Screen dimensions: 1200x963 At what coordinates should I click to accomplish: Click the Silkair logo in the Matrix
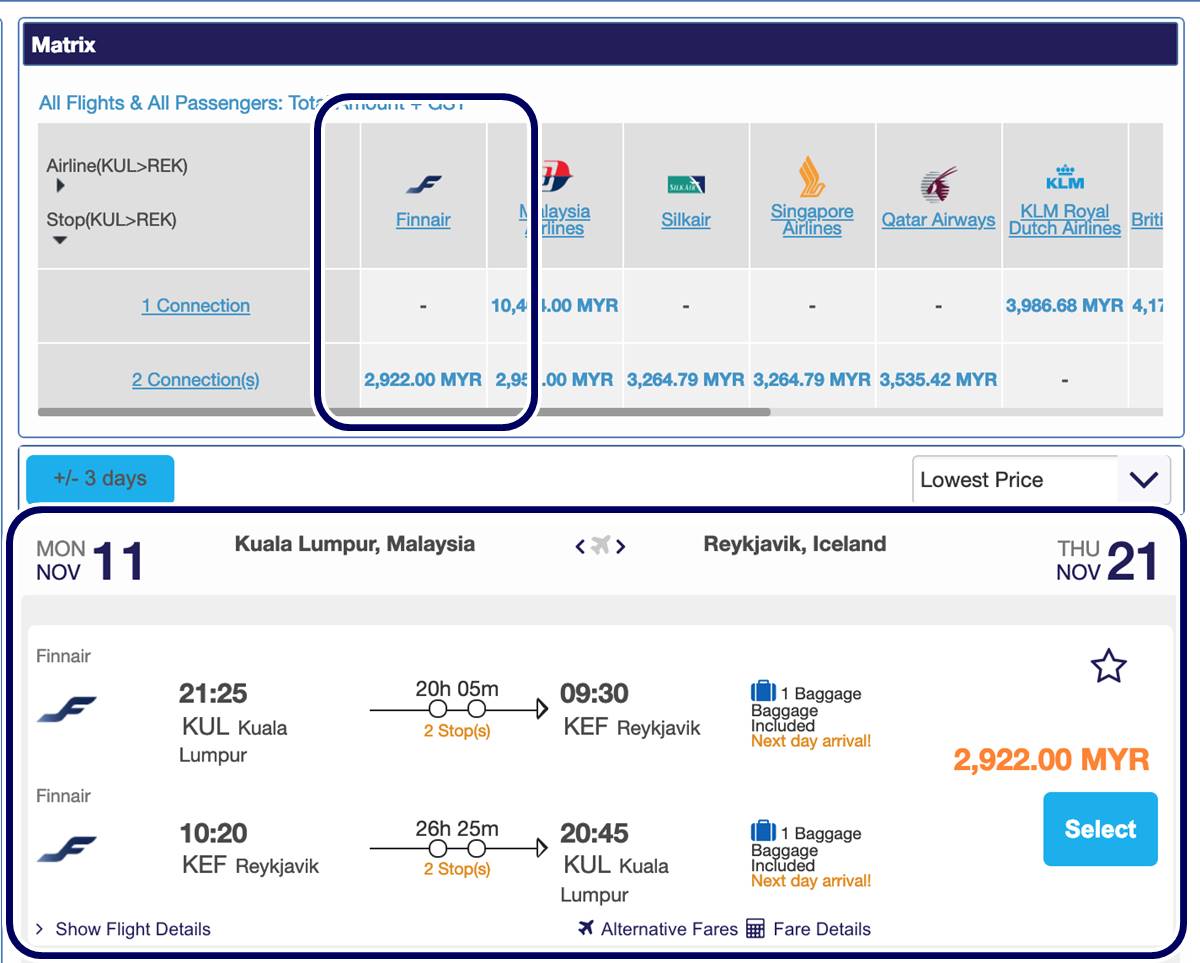pyautogui.click(x=686, y=184)
